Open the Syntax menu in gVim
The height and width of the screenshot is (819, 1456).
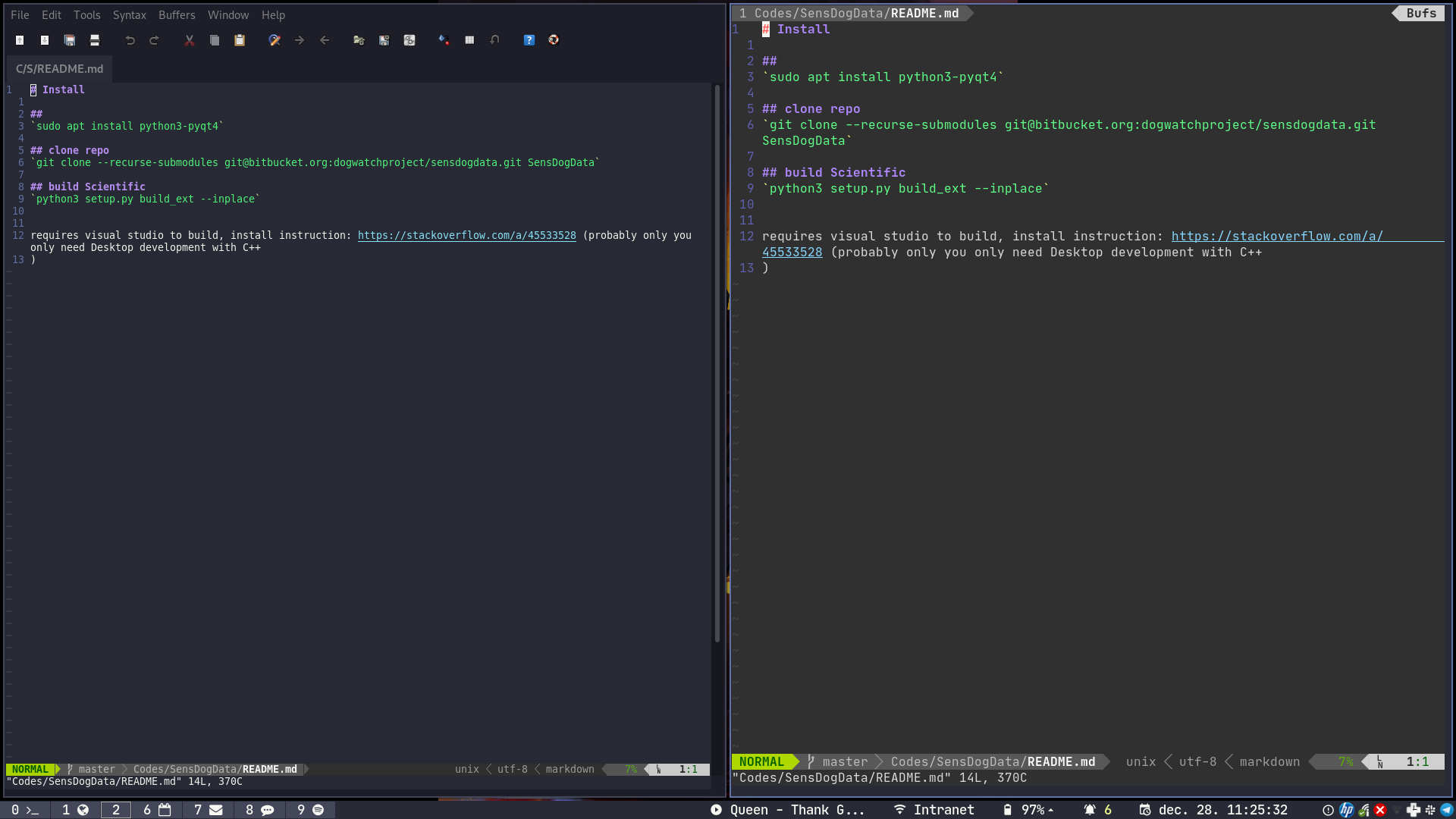130,15
